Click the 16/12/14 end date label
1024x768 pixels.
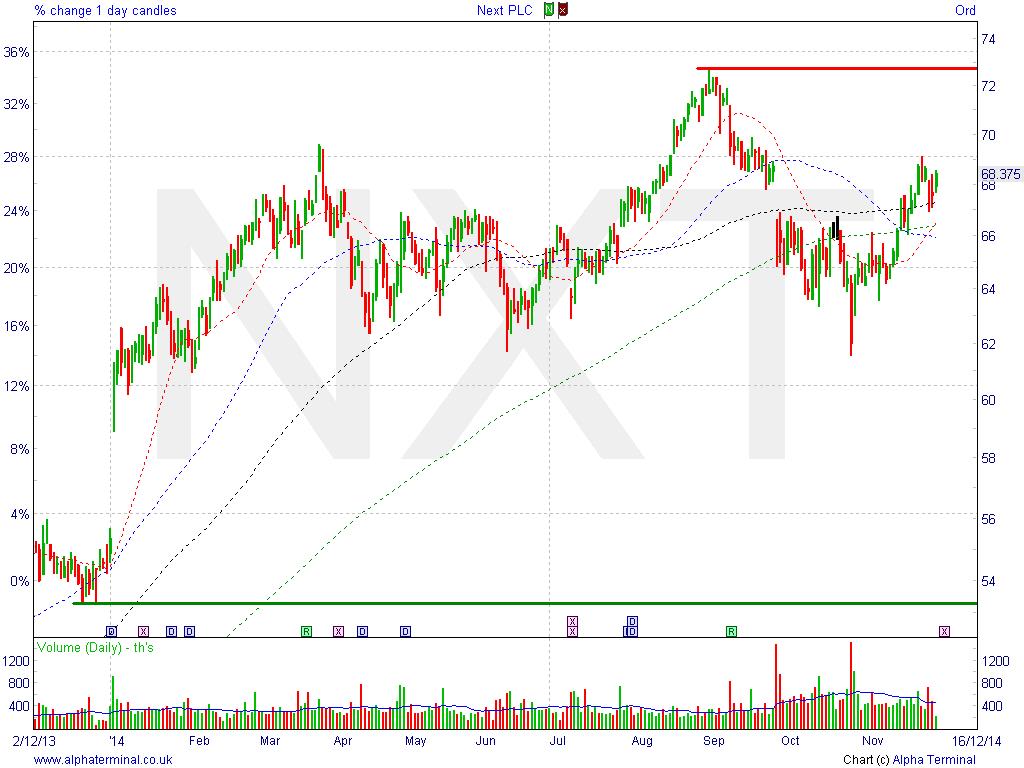pyautogui.click(x=976, y=741)
